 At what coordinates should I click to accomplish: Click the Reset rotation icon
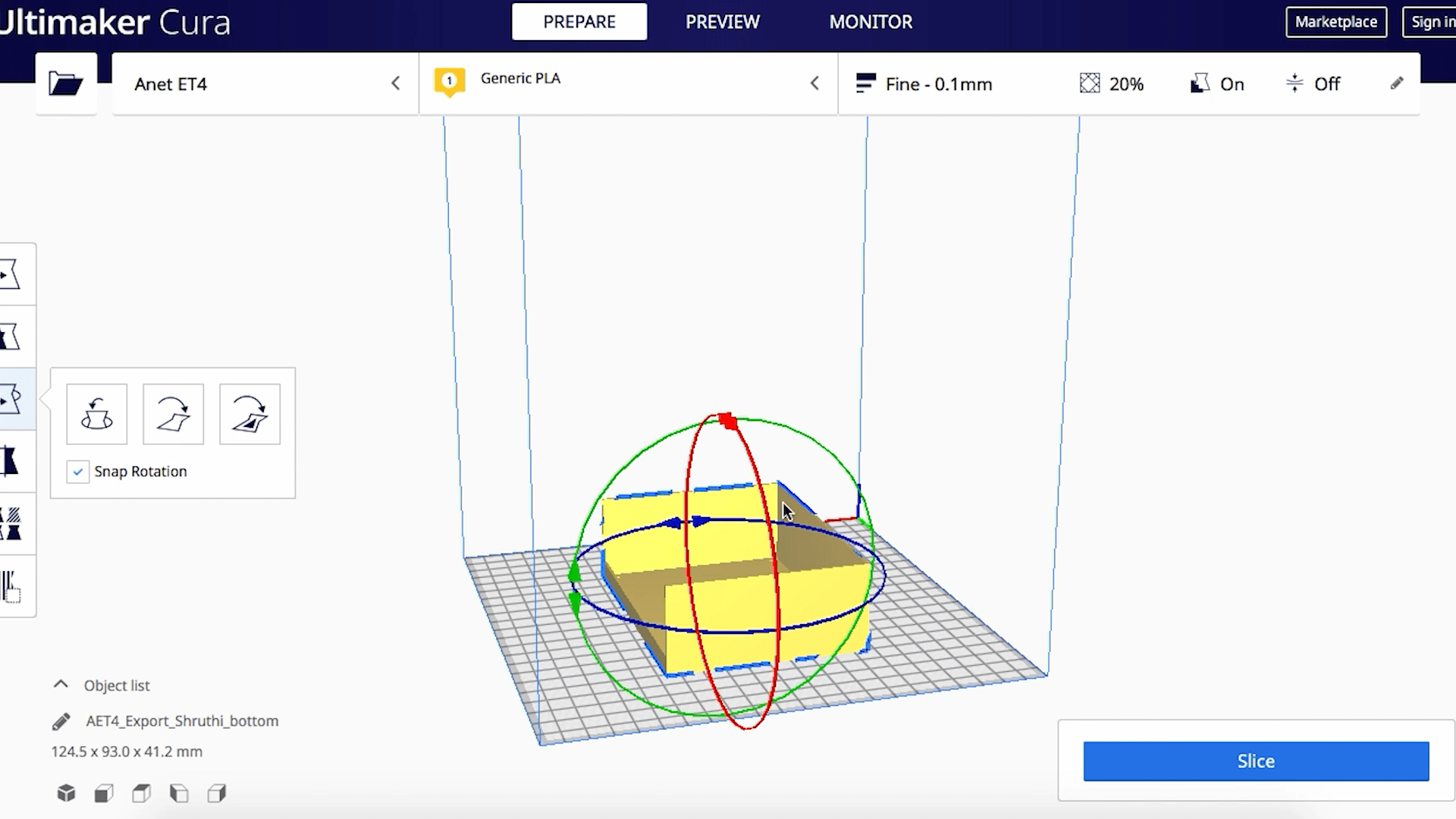click(96, 414)
